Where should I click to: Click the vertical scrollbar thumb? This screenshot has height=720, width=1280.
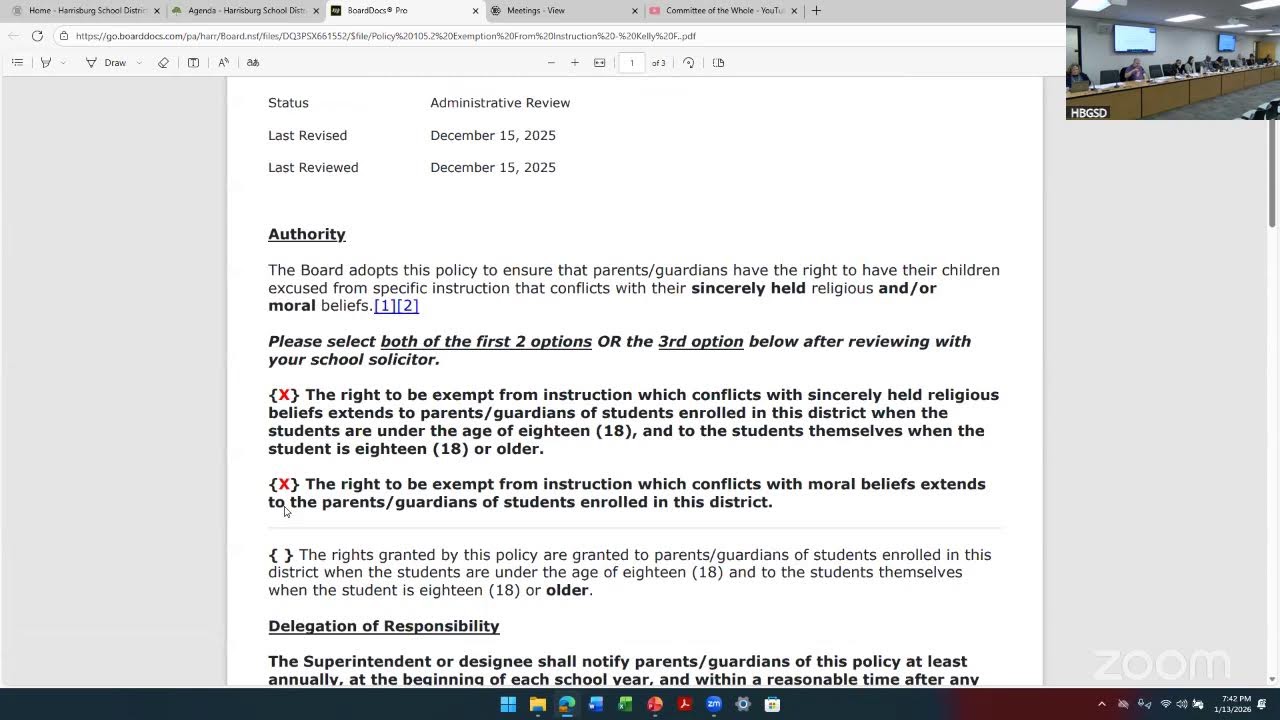pos(1273,175)
